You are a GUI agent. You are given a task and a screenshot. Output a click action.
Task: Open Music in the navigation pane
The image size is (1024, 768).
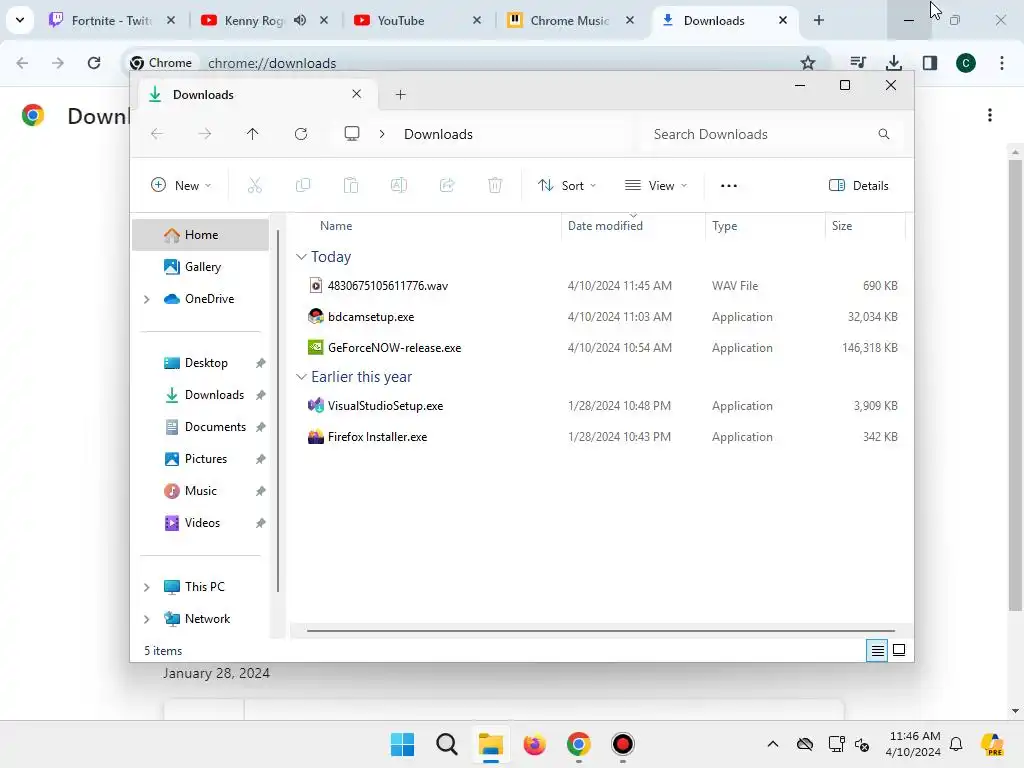200,490
